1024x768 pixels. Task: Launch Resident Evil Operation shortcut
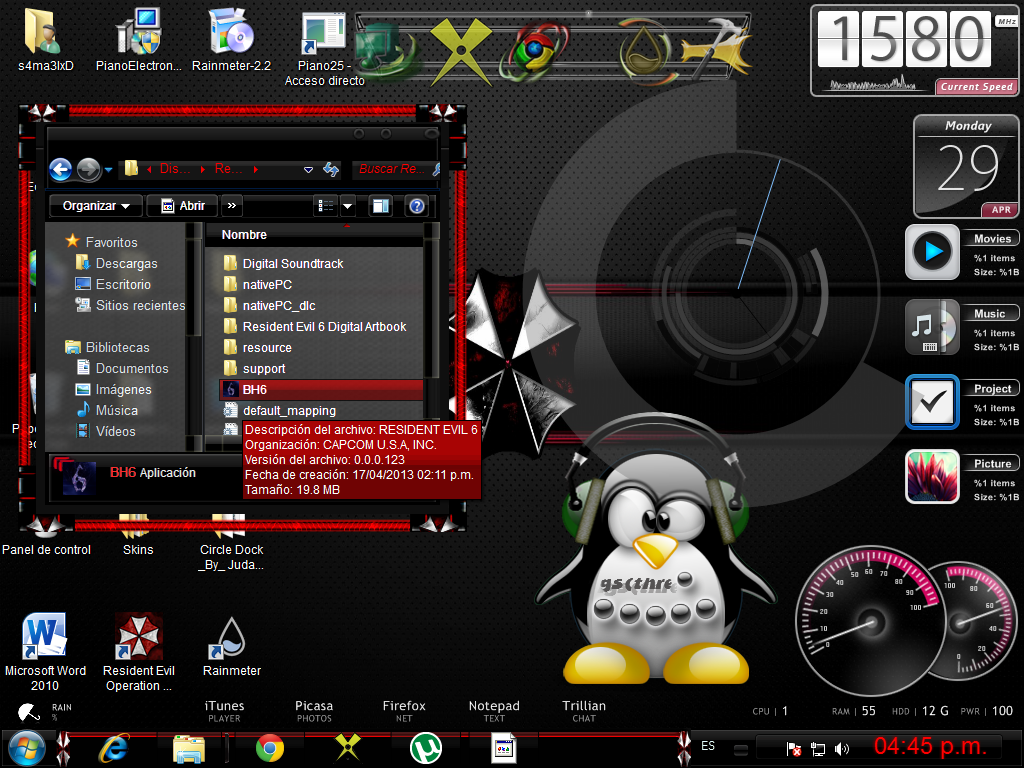coord(138,636)
